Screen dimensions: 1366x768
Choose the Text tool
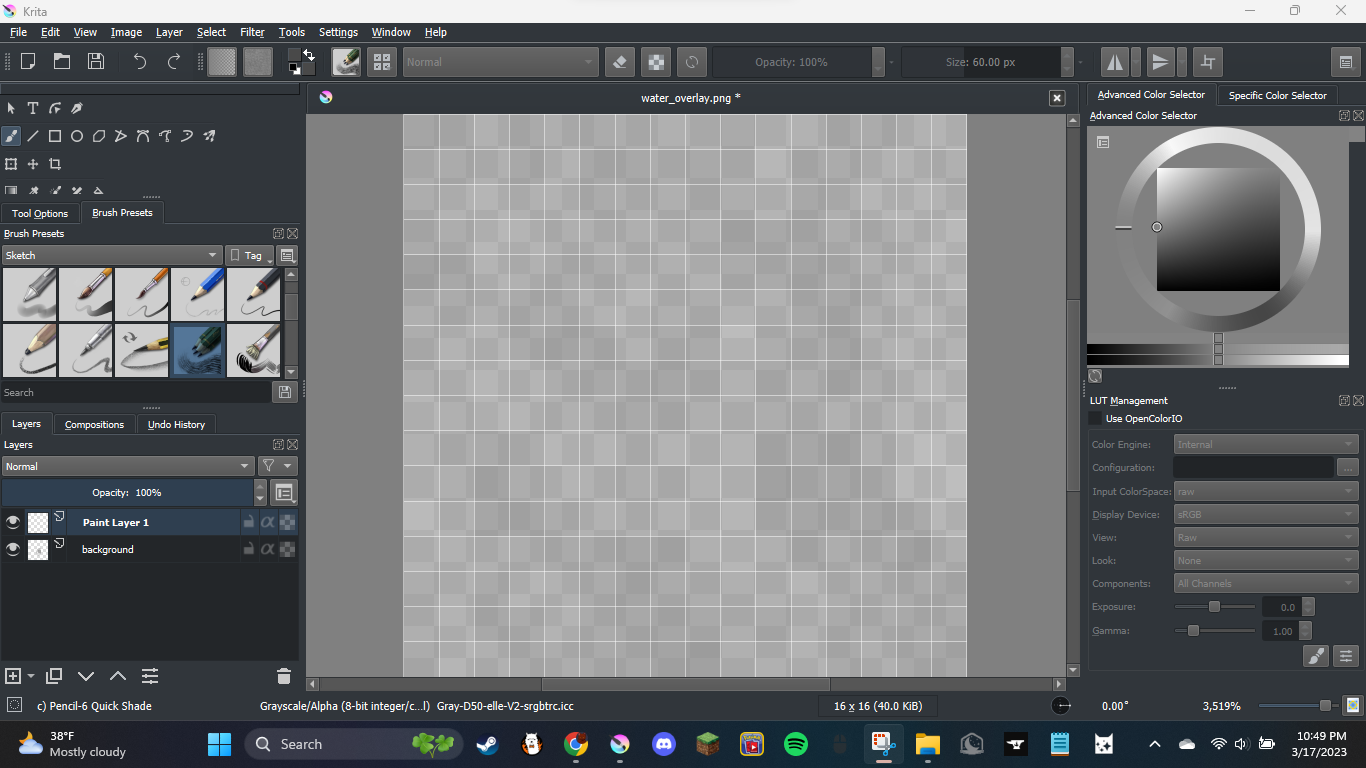click(x=33, y=108)
